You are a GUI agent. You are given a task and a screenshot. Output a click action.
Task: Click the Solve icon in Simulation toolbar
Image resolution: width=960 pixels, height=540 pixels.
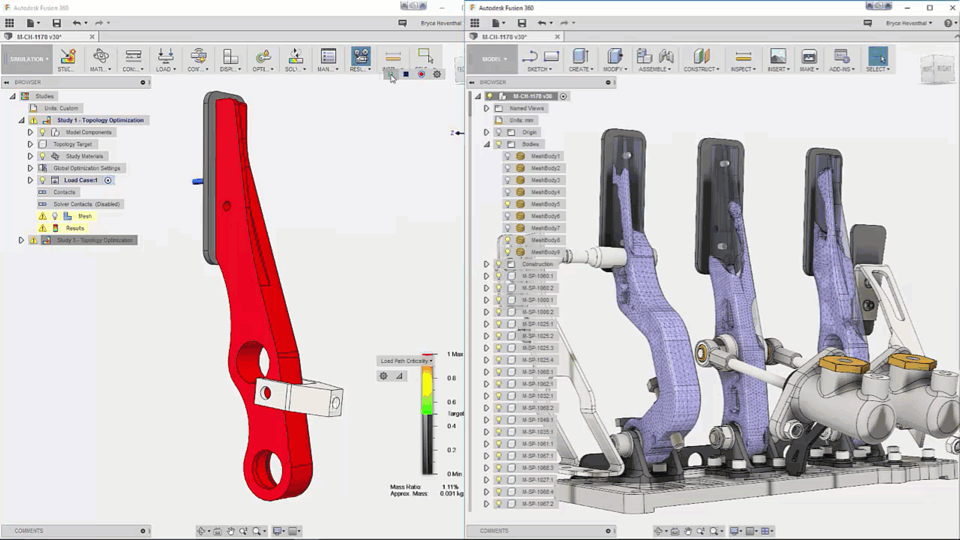point(295,58)
